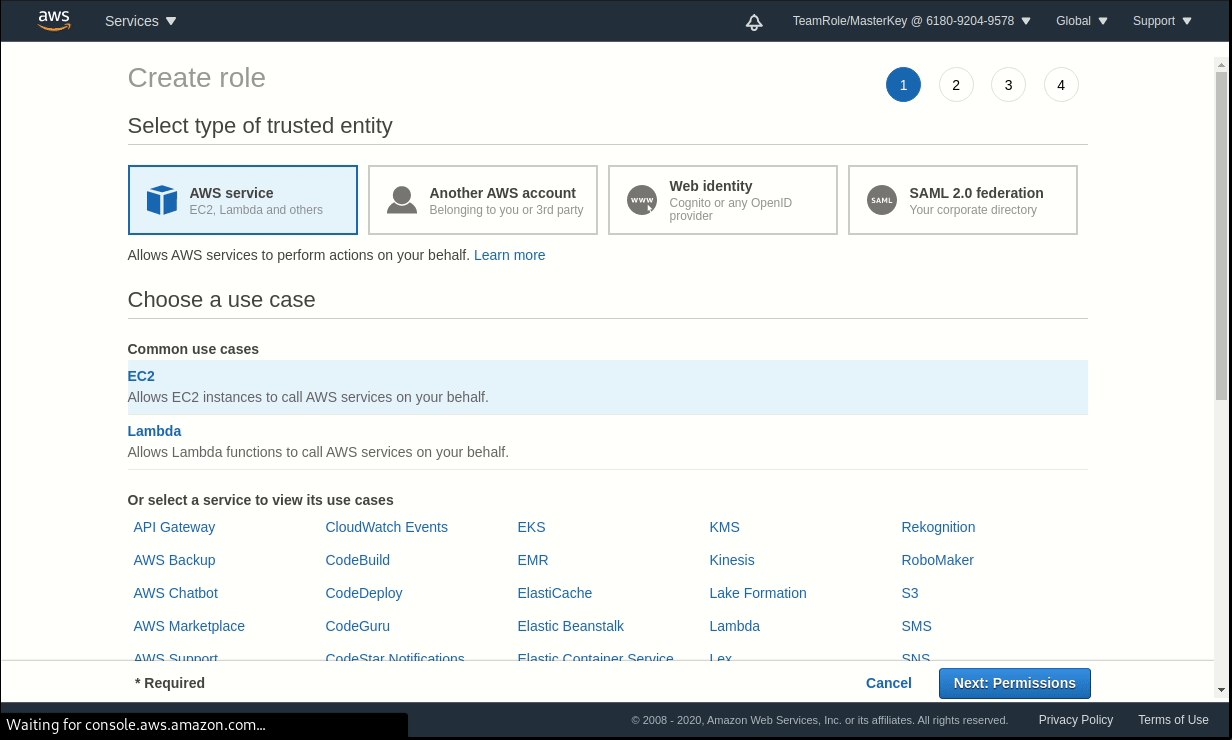Select ElastiCache service
The height and width of the screenshot is (740, 1232).
pos(555,593)
